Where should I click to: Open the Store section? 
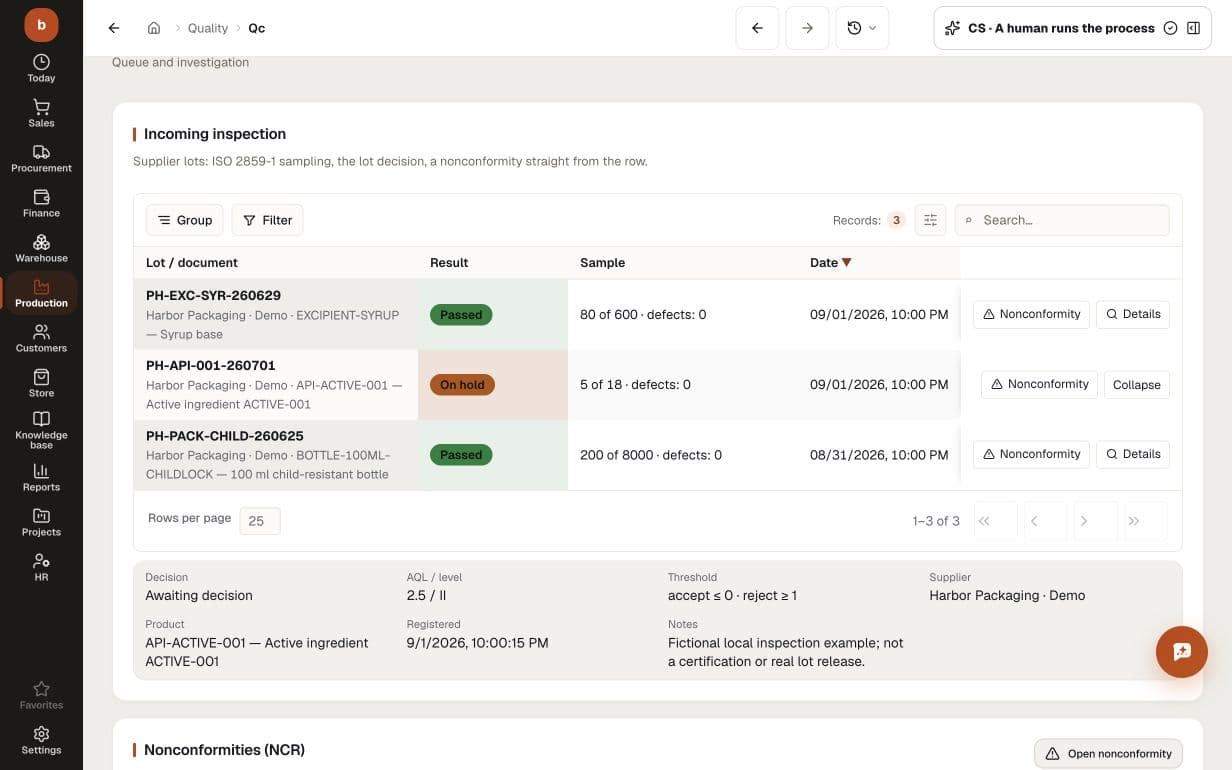pyautogui.click(x=41, y=383)
